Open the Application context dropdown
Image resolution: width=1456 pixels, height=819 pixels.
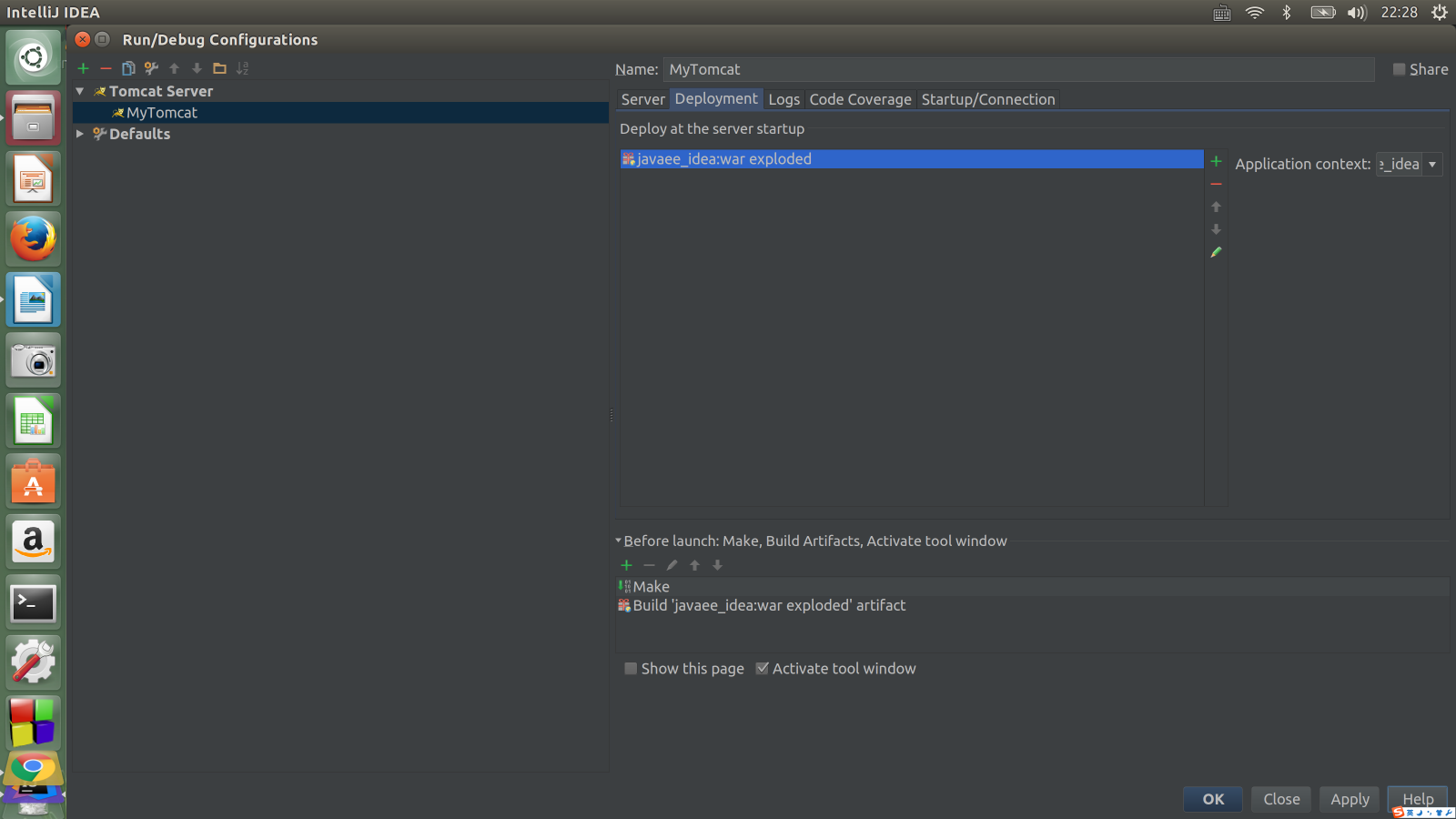pos(1432,164)
